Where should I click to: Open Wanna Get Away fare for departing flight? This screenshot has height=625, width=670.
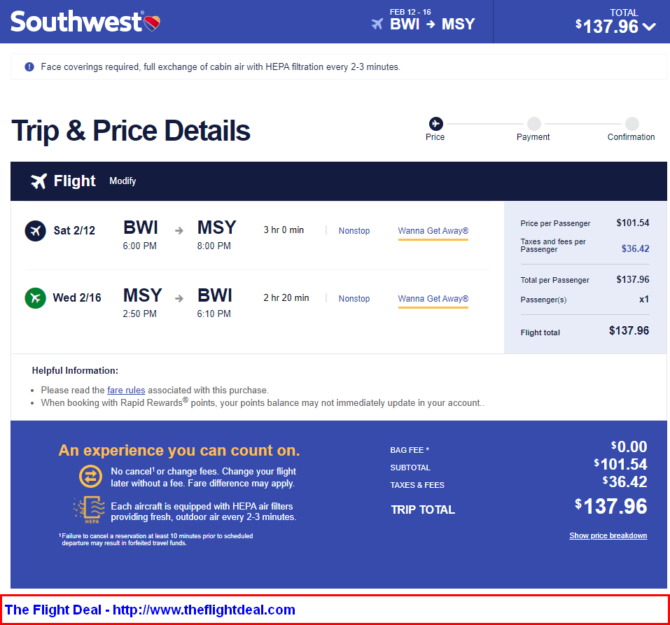(x=433, y=231)
